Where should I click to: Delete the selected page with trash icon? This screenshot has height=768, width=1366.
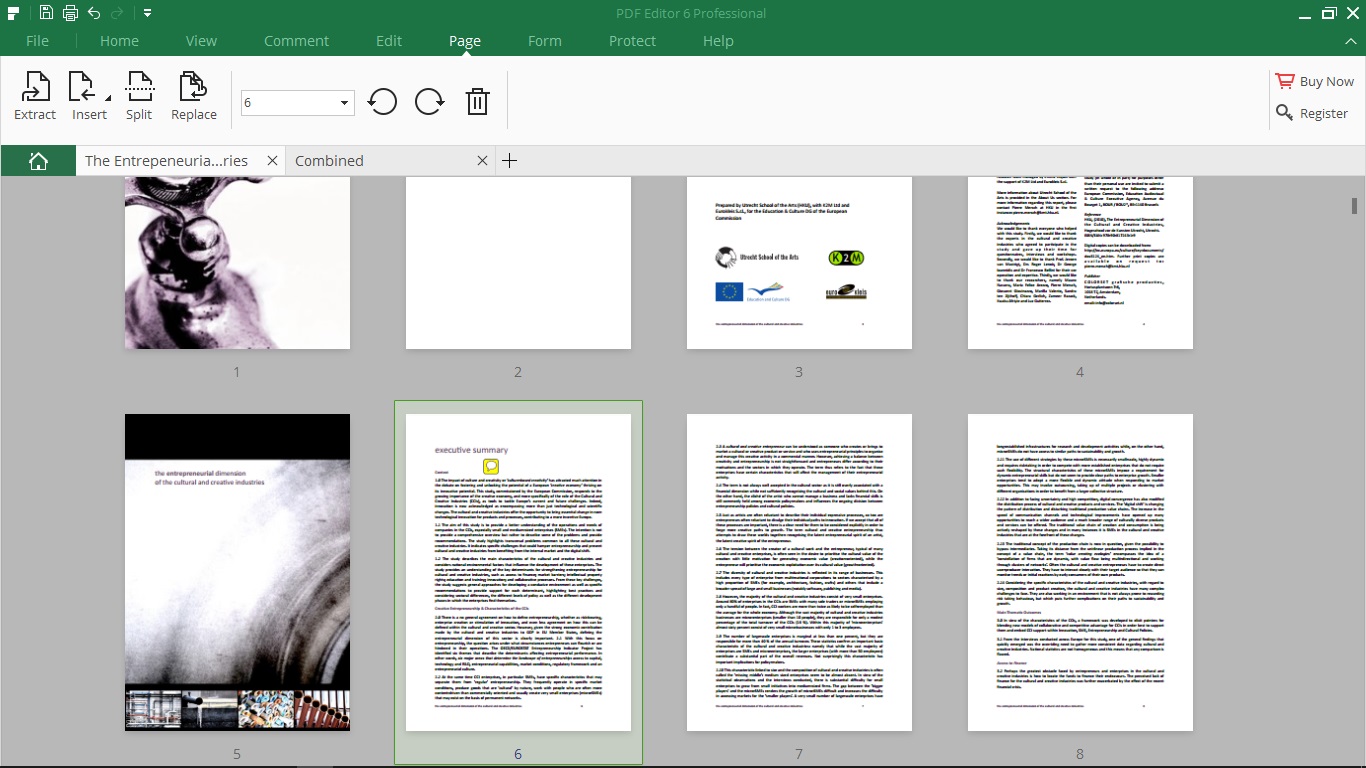(x=477, y=101)
